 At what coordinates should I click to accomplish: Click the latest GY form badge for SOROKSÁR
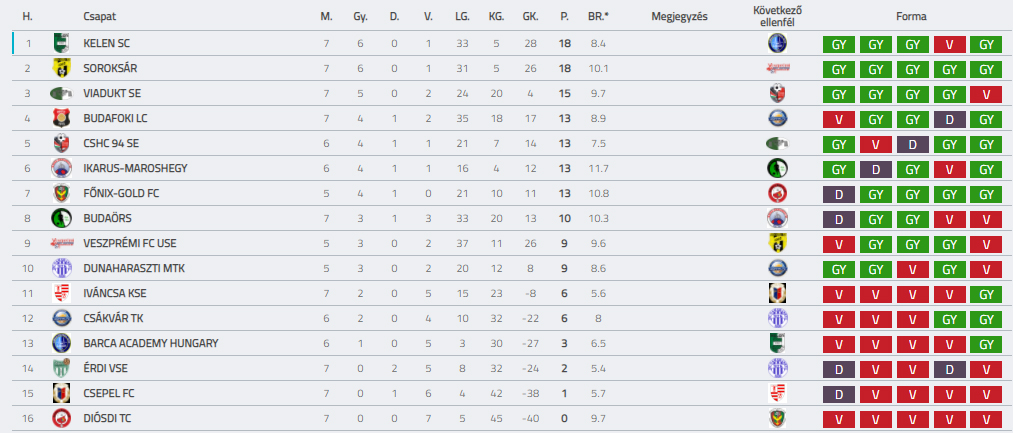[x=986, y=69]
